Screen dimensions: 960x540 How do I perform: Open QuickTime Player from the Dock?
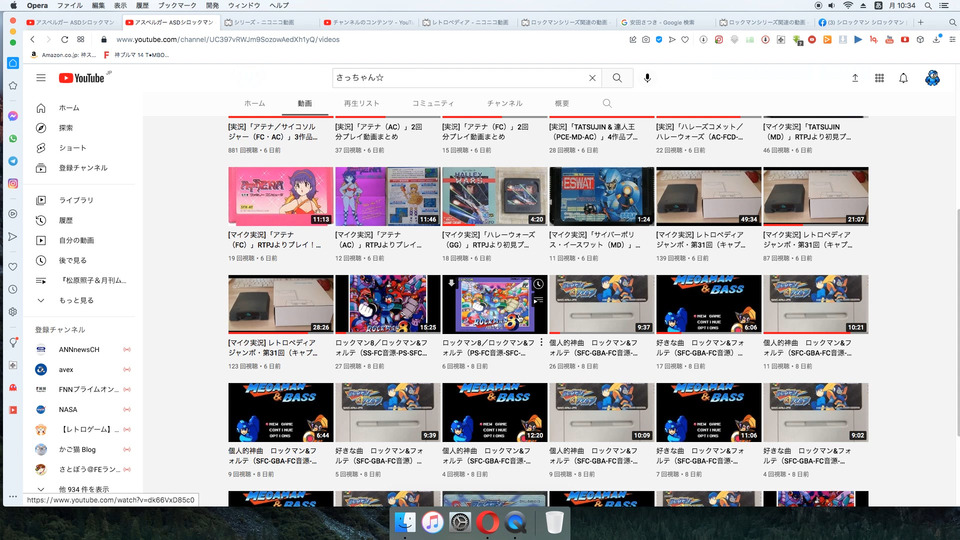[516, 522]
